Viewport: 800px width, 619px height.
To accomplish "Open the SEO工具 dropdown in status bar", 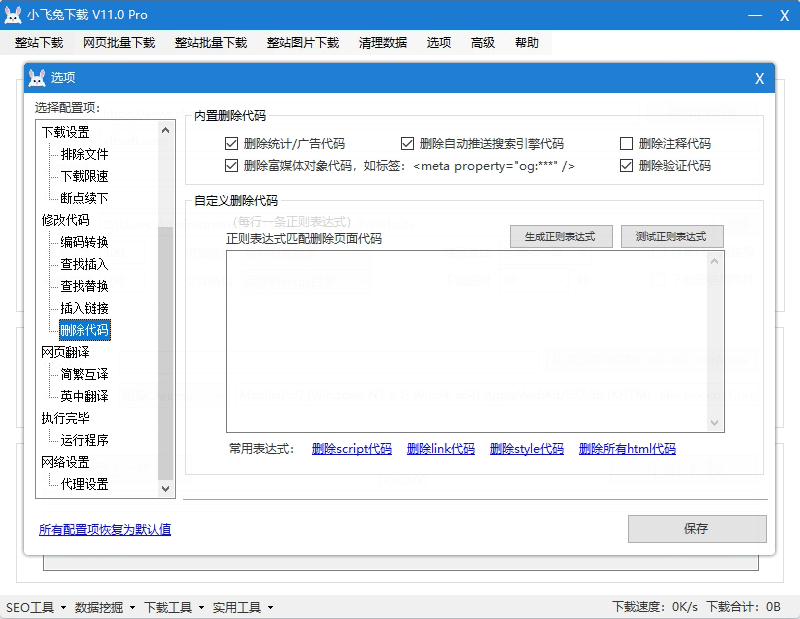I will coord(35,607).
